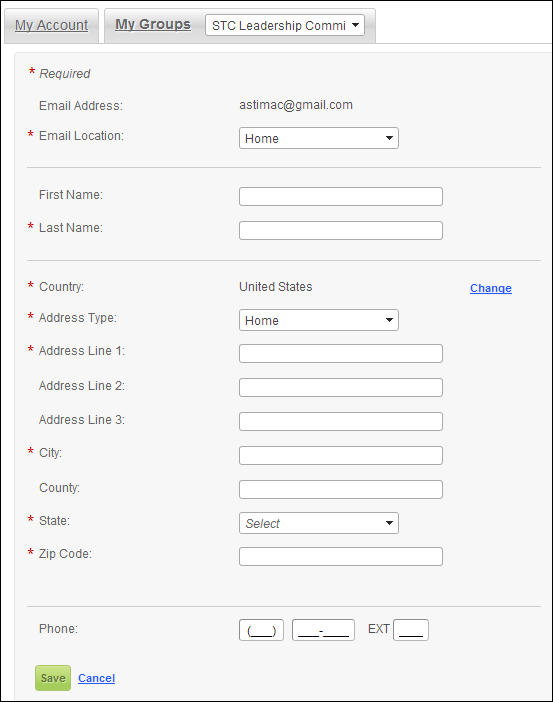Click the green Save button
Viewport: 553px width, 702px height.
click(53, 678)
